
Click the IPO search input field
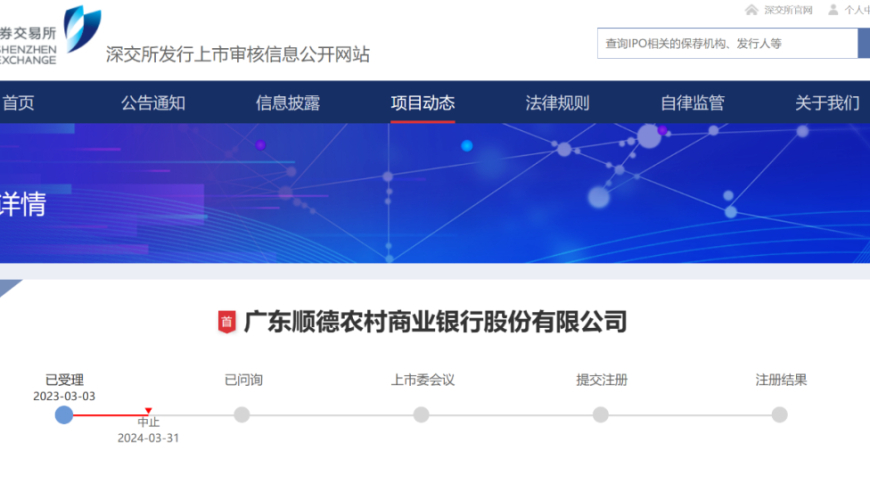click(727, 43)
